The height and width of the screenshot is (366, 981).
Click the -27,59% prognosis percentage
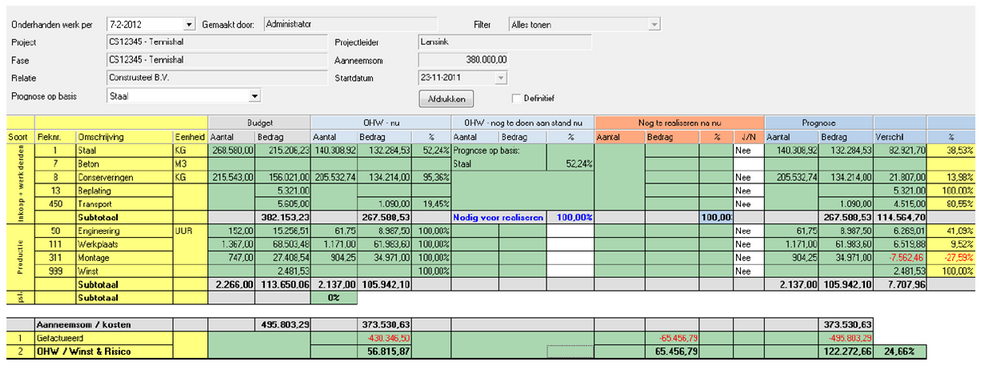(951, 257)
